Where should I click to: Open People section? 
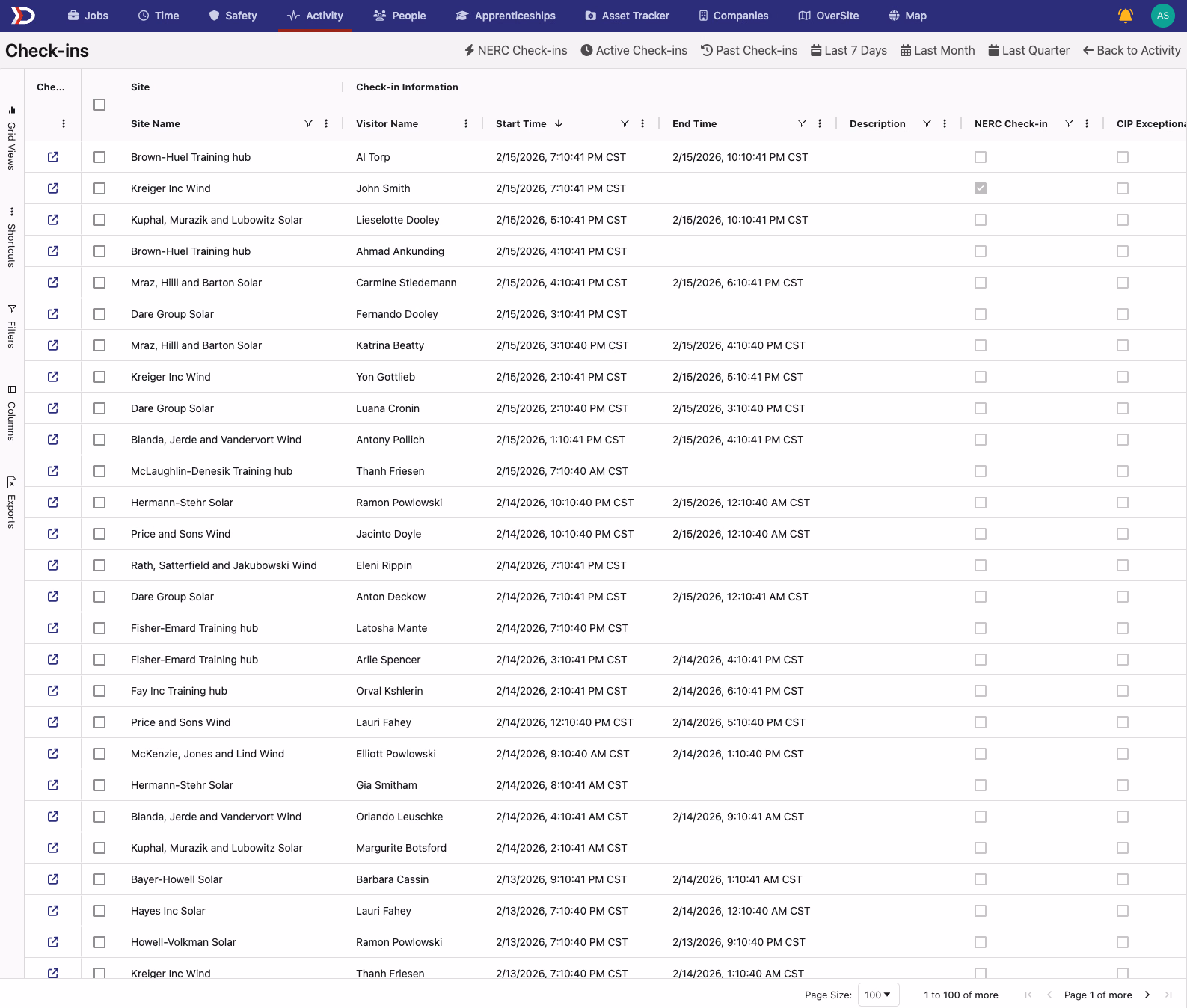coord(399,16)
